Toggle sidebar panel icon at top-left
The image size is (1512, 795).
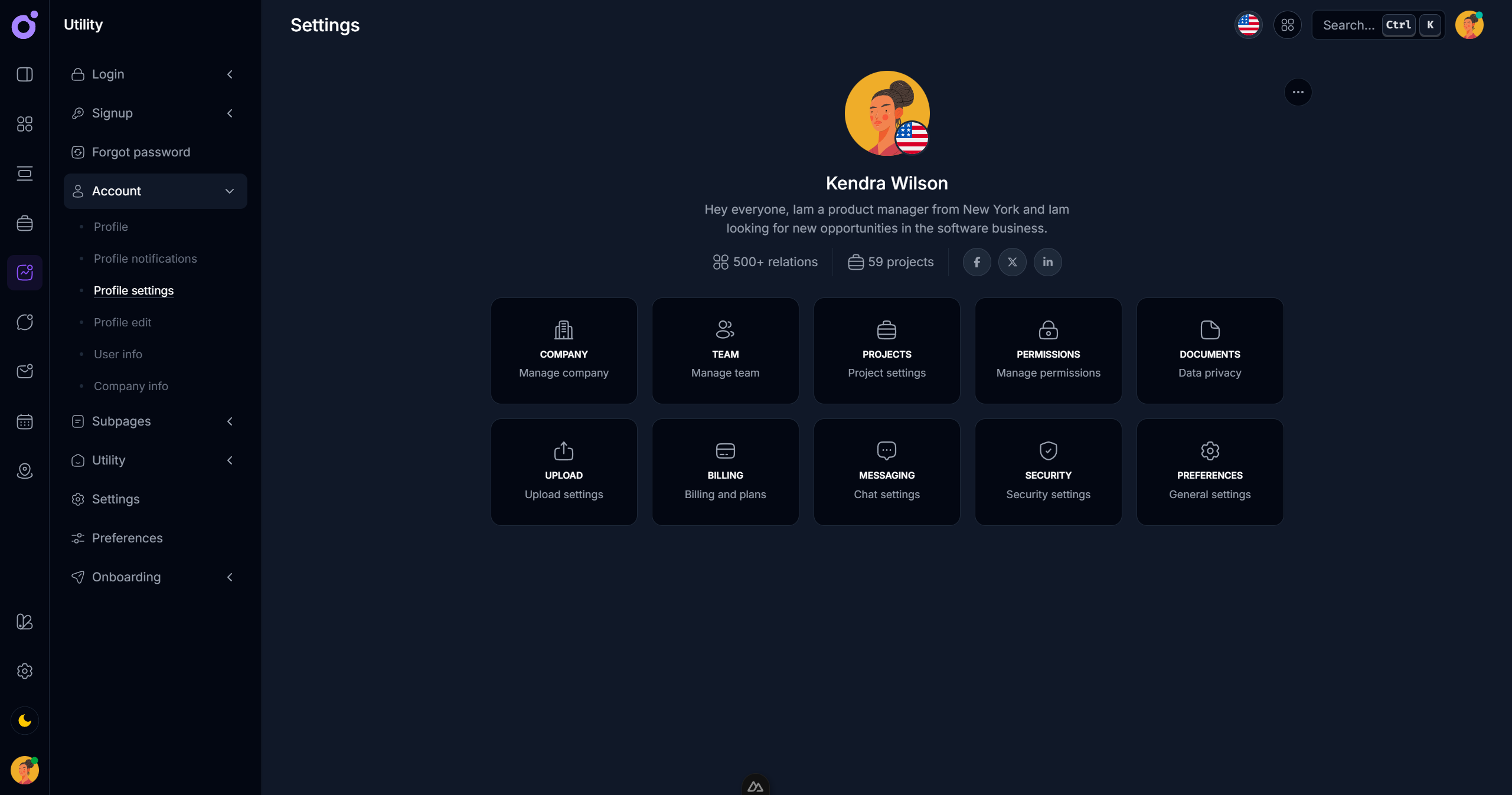coord(24,74)
